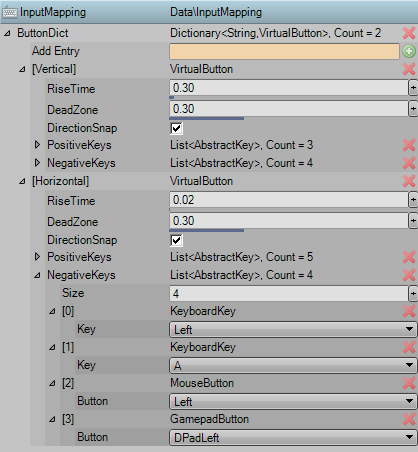
Task: Open Key dropdown showing A
Action: (x=293, y=366)
